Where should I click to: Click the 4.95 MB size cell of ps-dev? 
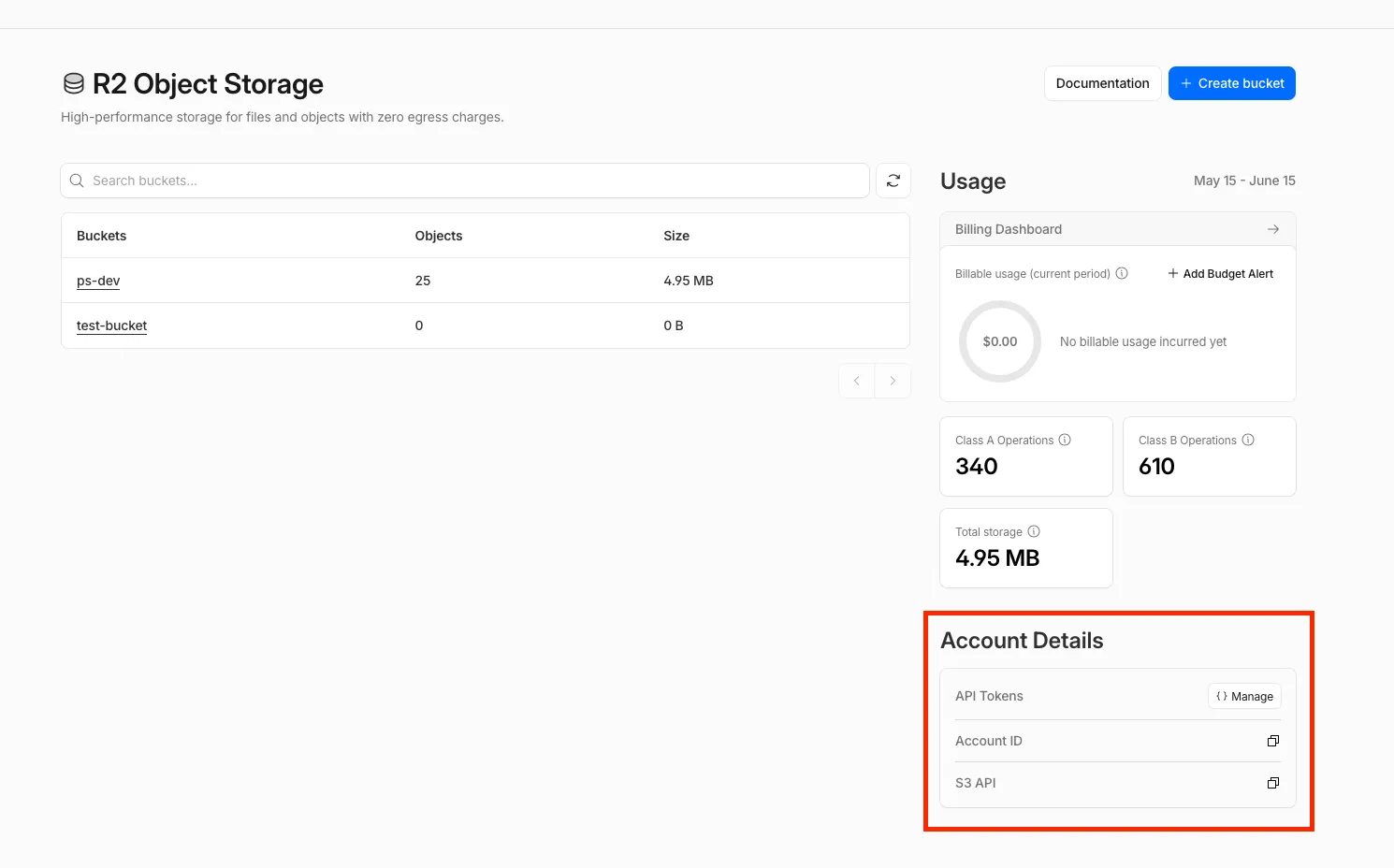[689, 281]
